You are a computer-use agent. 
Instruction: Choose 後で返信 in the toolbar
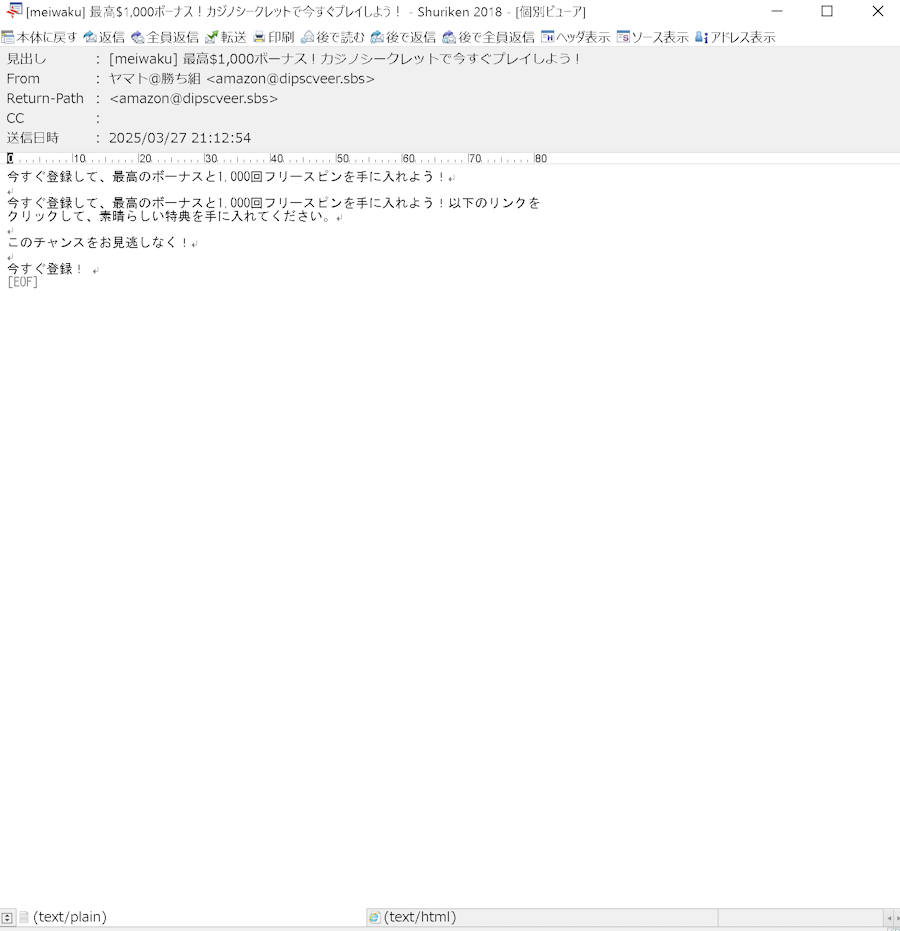click(x=403, y=37)
